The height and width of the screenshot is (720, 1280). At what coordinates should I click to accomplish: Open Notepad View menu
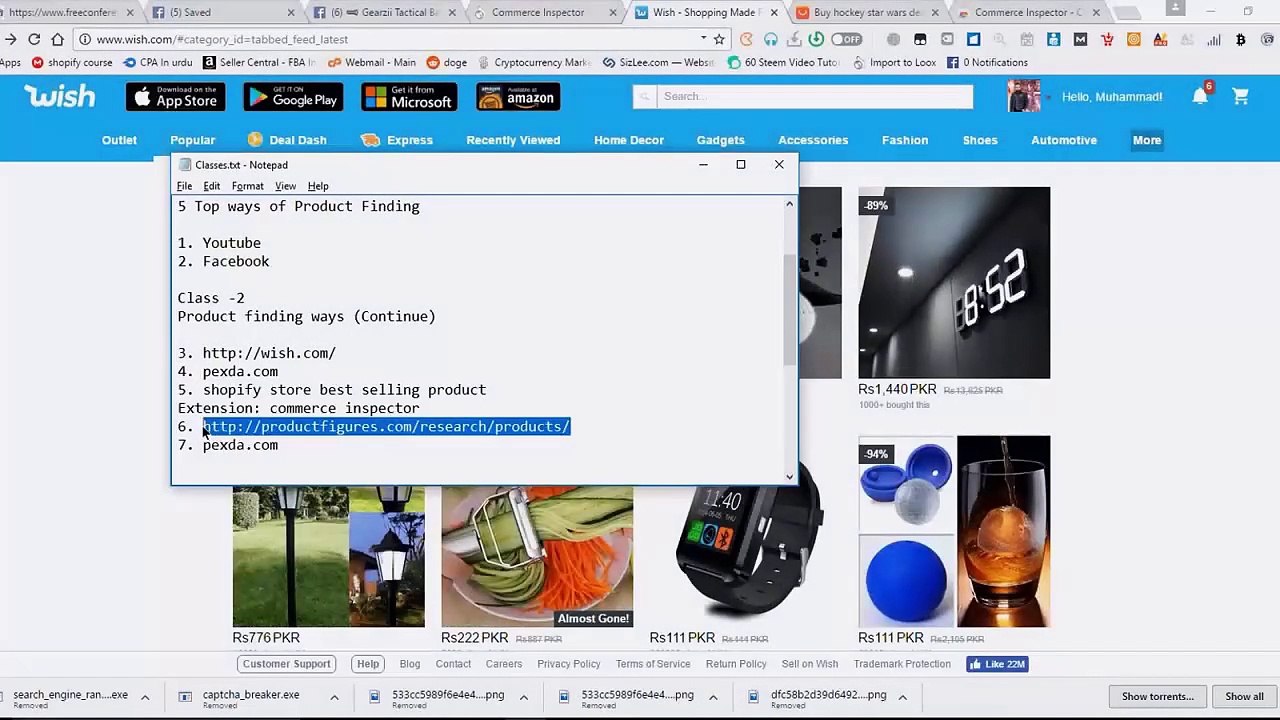(285, 186)
